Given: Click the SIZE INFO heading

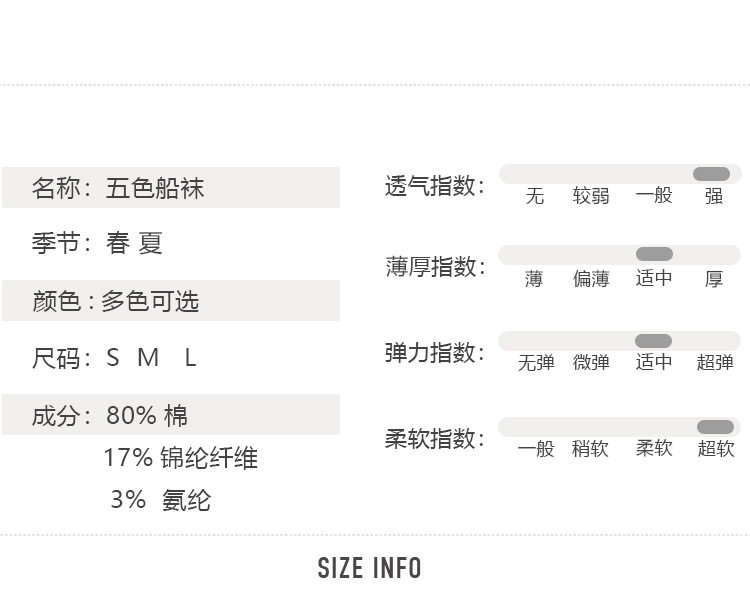Looking at the screenshot, I should click(x=369, y=568).
